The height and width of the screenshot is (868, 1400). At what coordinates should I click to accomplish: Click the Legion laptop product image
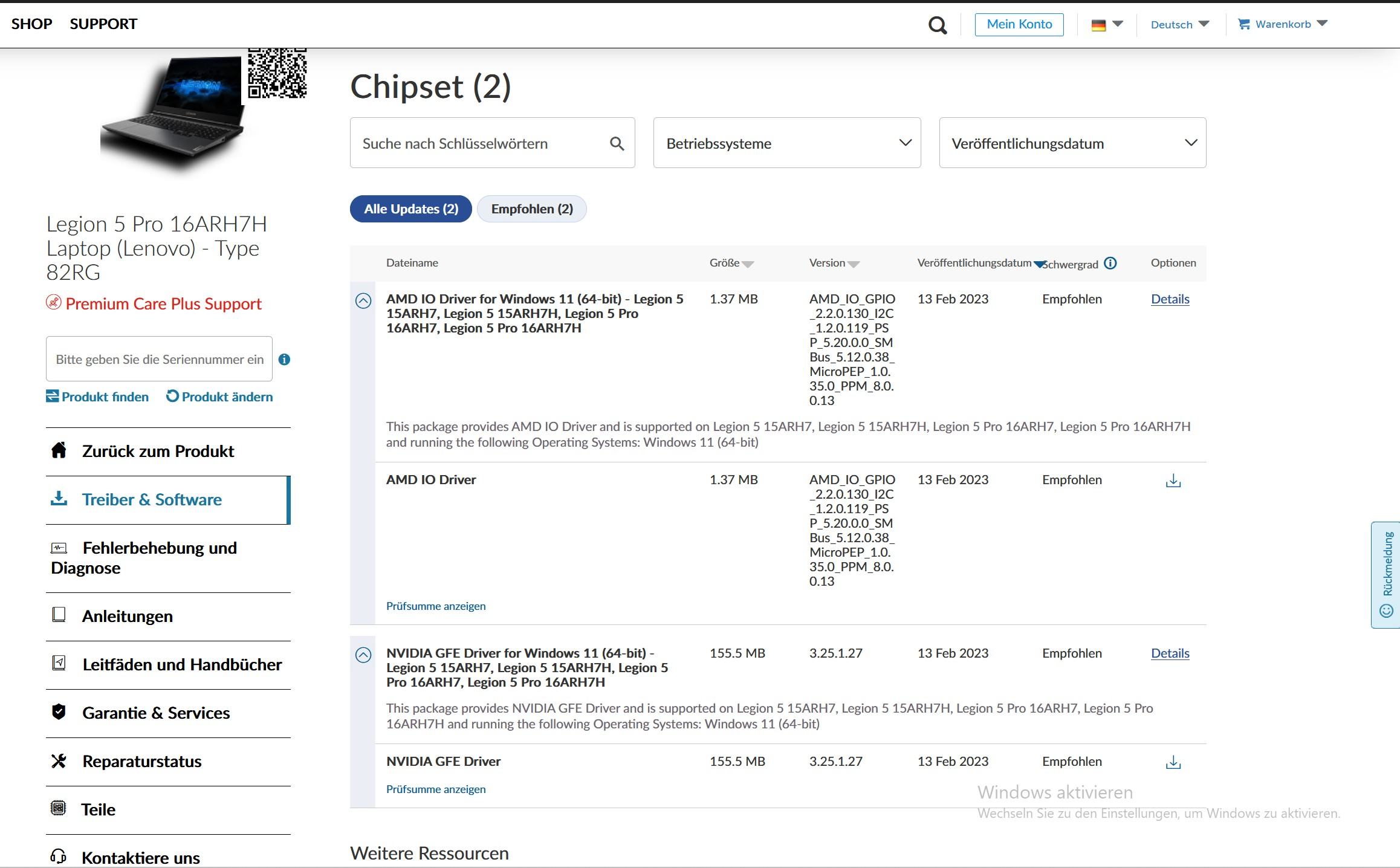[173, 112]
